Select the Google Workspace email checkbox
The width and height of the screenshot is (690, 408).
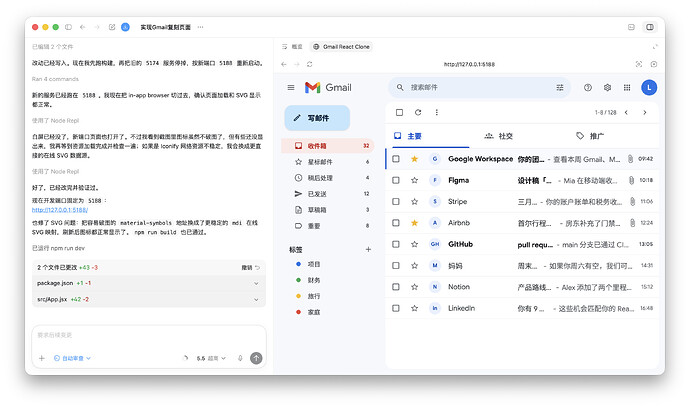[396, 159]
